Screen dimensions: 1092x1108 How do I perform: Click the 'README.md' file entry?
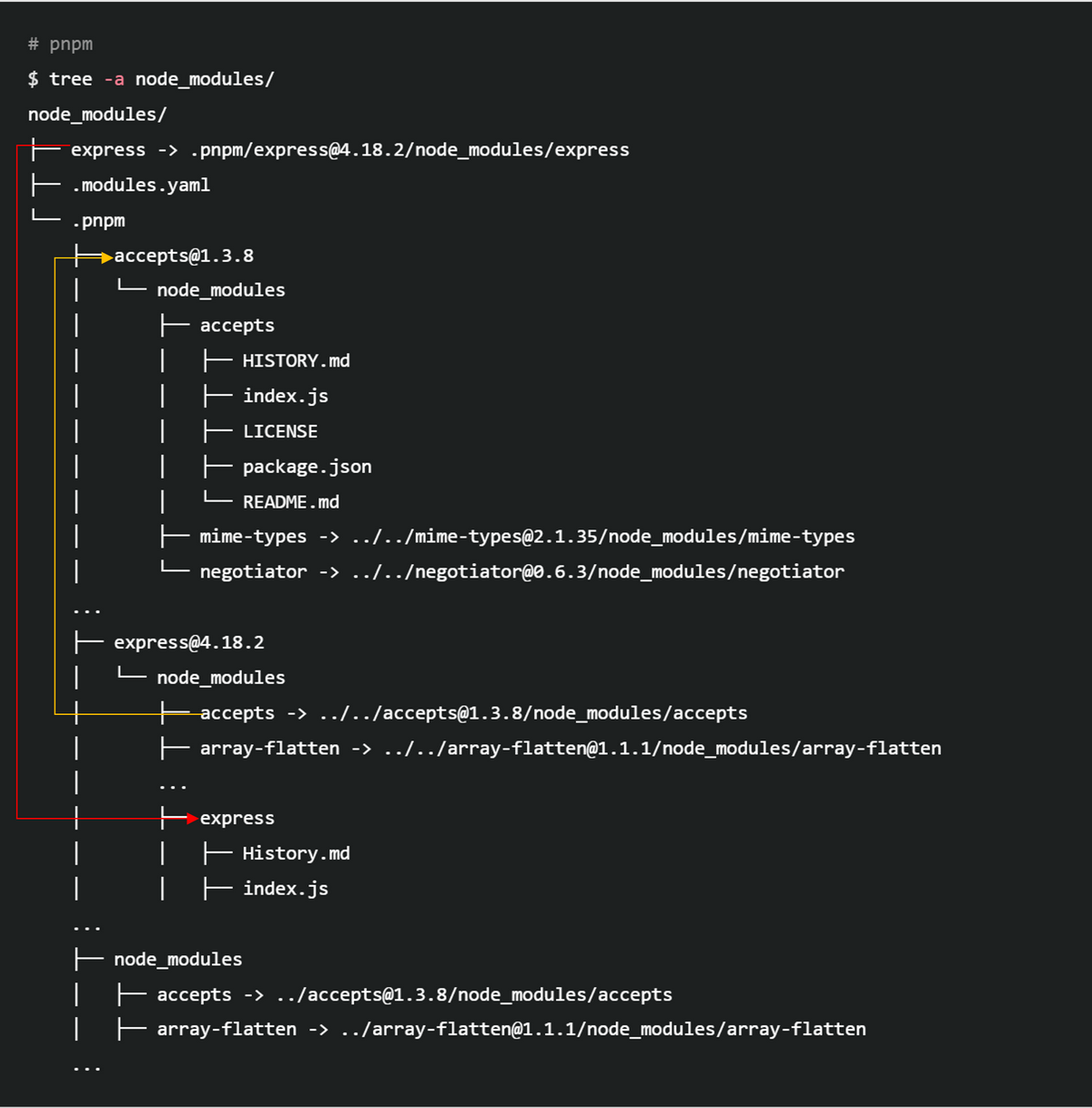[x=290, y=502]
